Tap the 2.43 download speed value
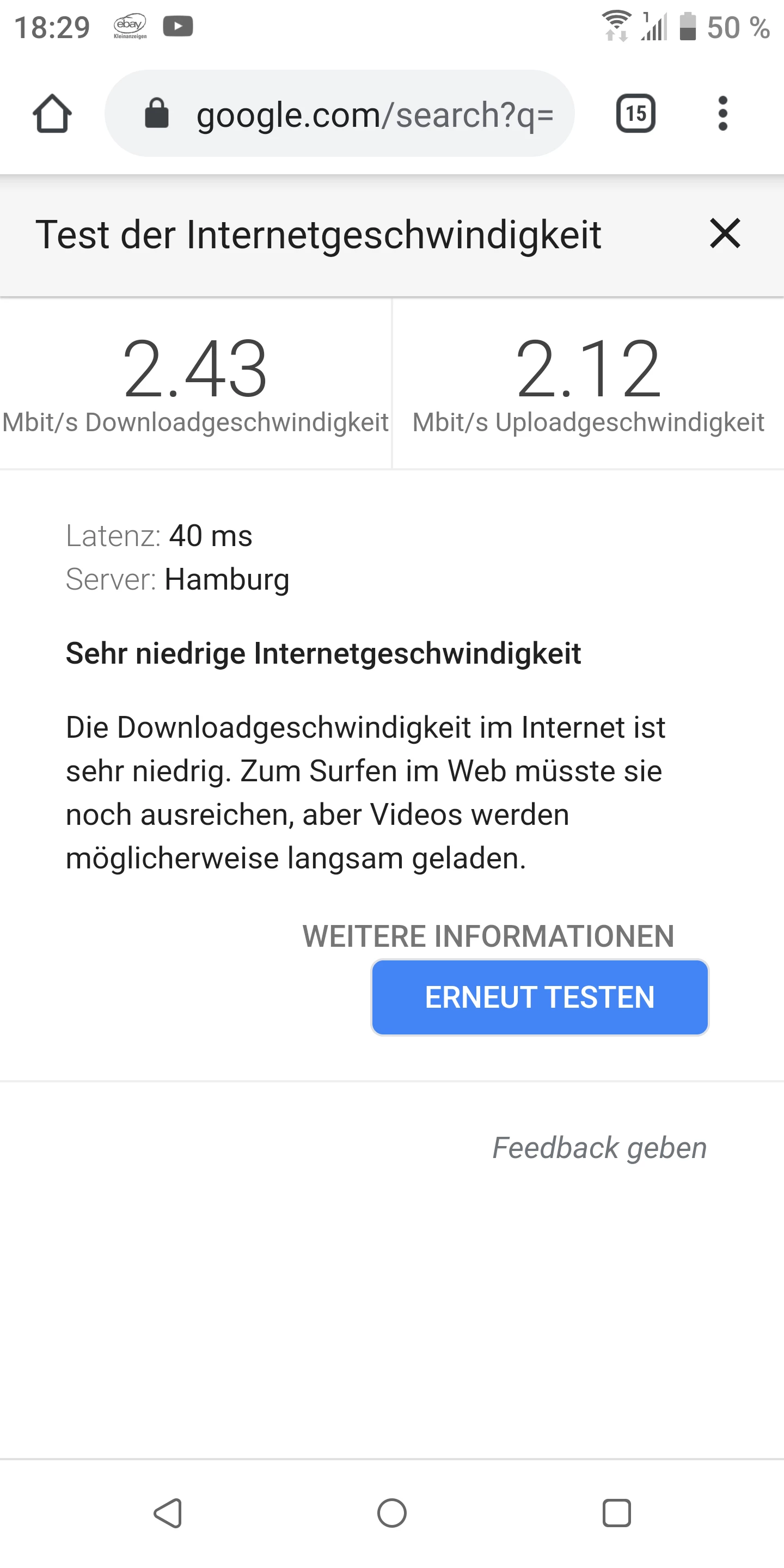 (195, 369)
